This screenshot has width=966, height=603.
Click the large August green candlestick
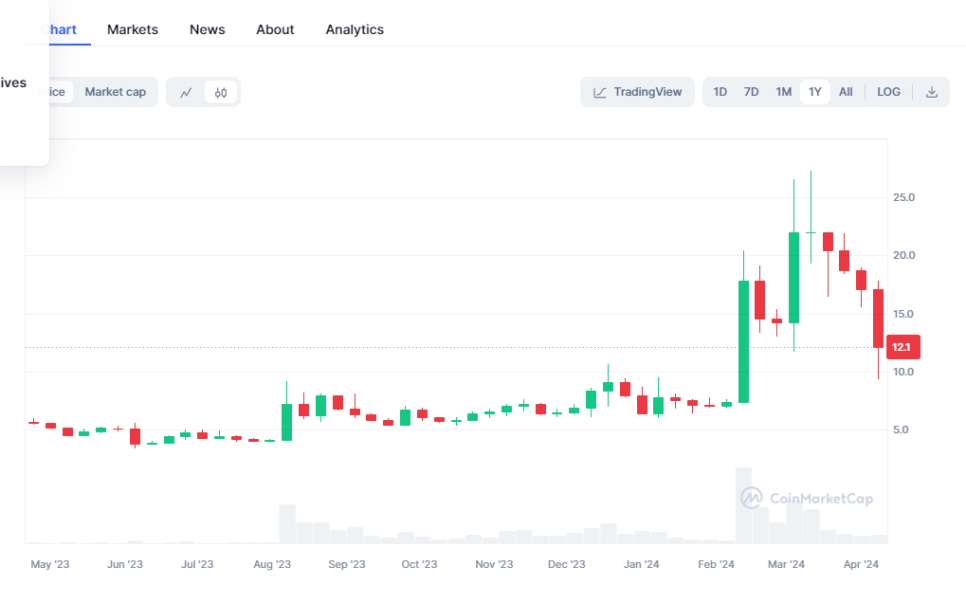pos(286,423)
